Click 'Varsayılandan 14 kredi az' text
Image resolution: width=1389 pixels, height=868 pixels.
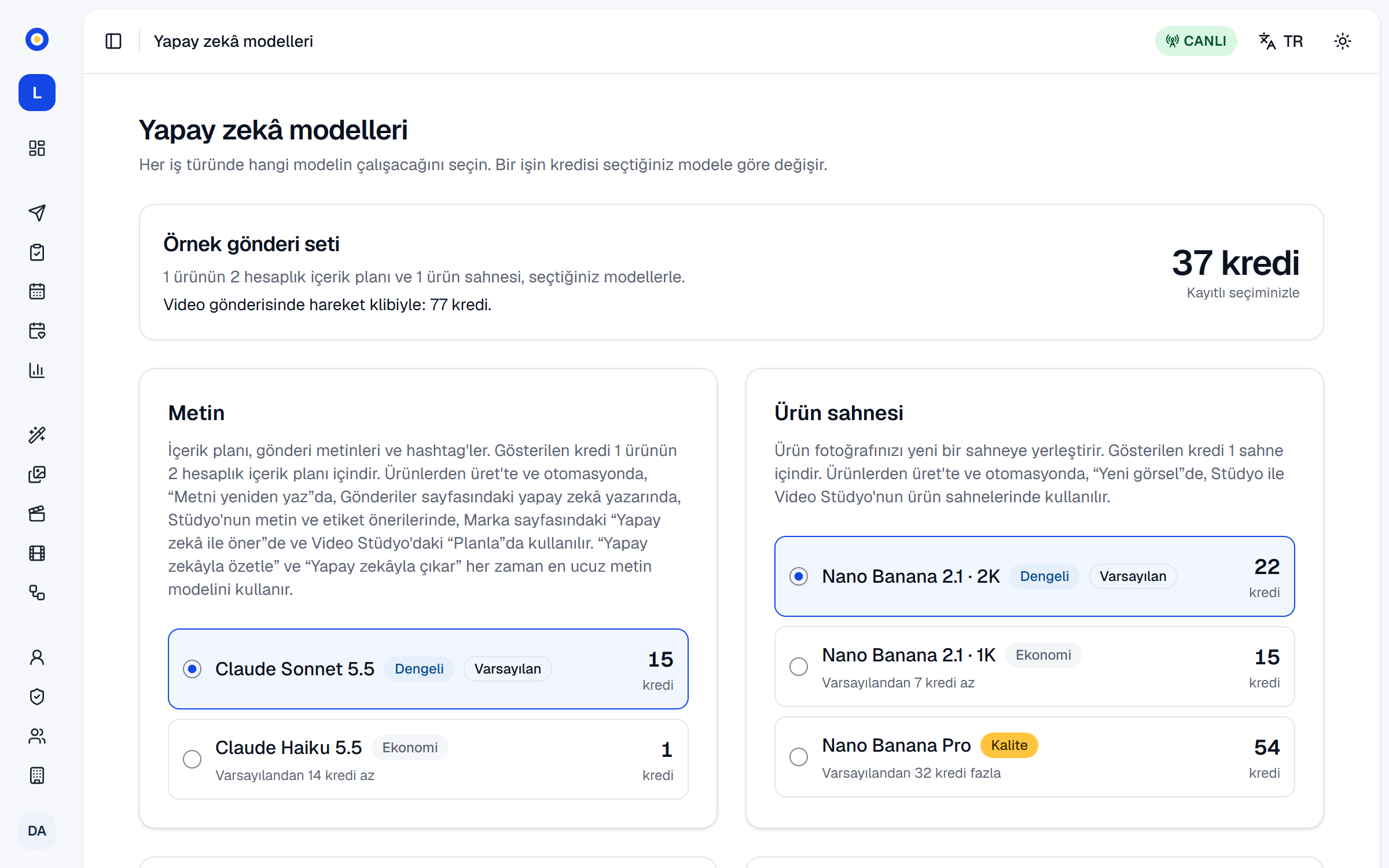pyautogui.click(x=295, y=775)
